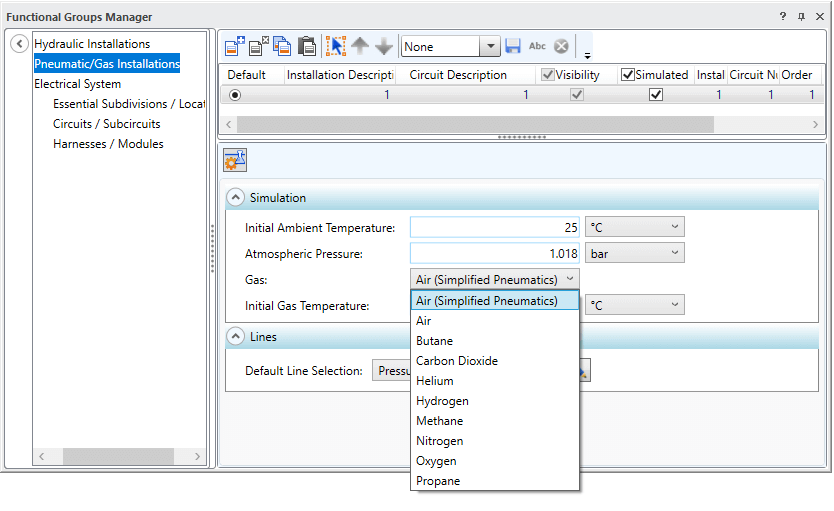834x511 pixels.
Task: Click the gray X cancel icon
Action: (561, 46)
